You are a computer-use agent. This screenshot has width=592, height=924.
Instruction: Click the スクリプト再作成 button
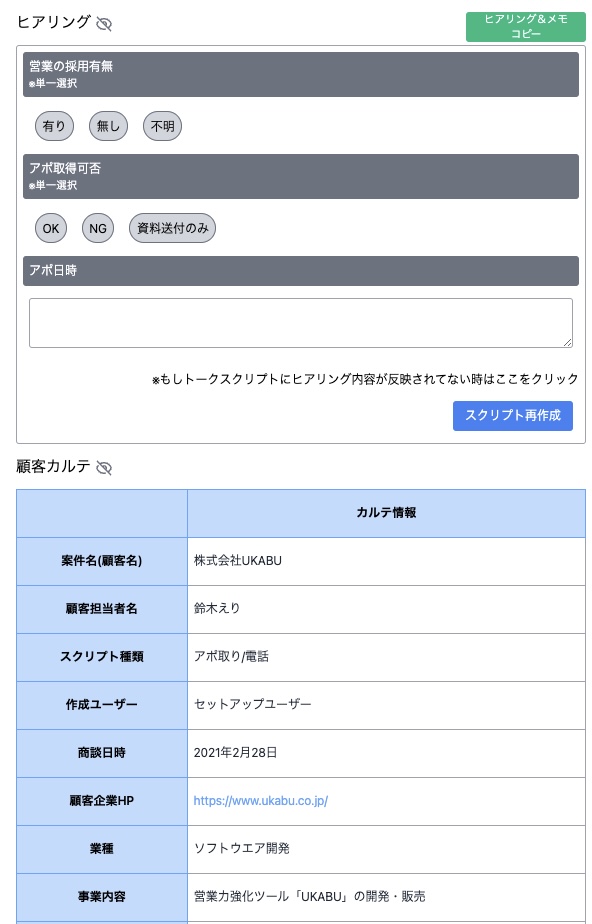[513, 416]
